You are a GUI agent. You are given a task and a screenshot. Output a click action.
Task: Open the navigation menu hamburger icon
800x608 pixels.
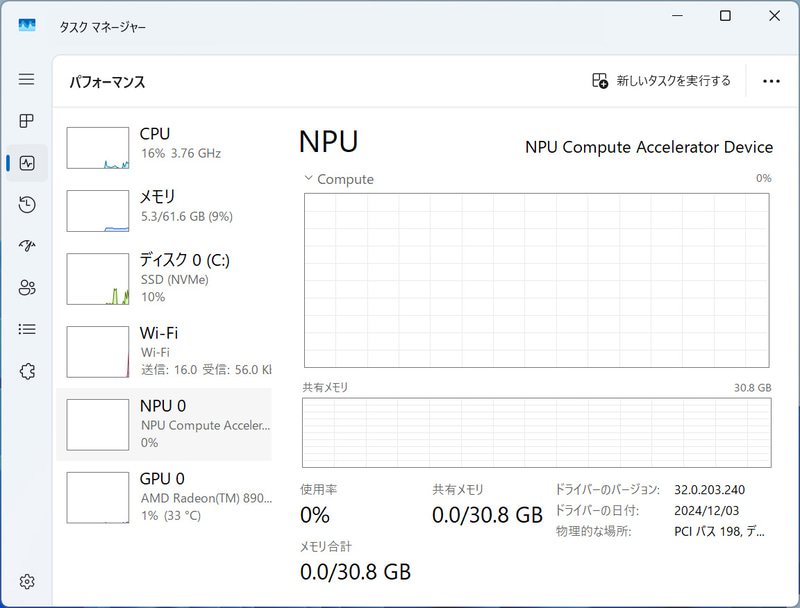click(26, 80)
